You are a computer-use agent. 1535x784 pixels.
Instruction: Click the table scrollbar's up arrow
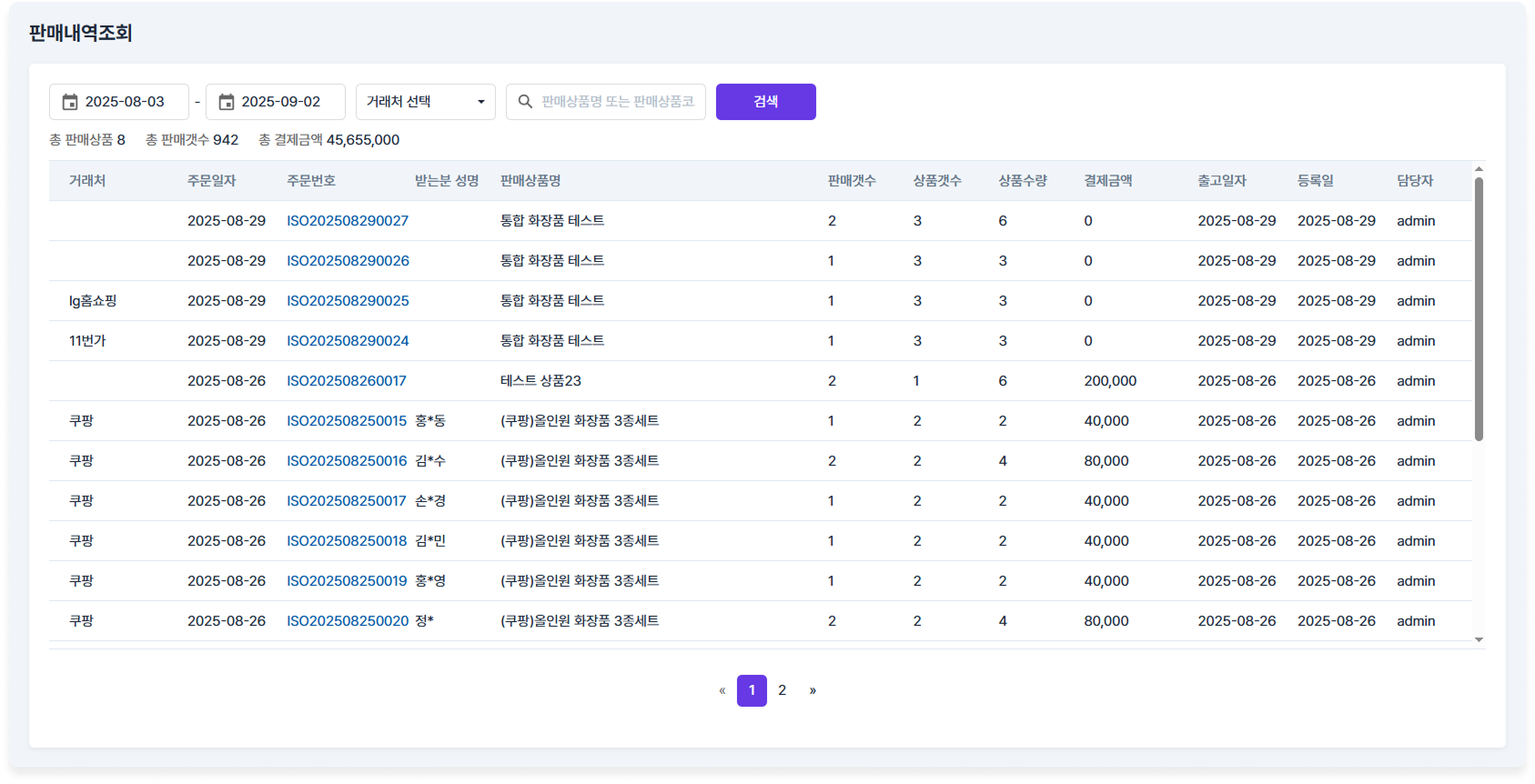(x=1479, y=169)
